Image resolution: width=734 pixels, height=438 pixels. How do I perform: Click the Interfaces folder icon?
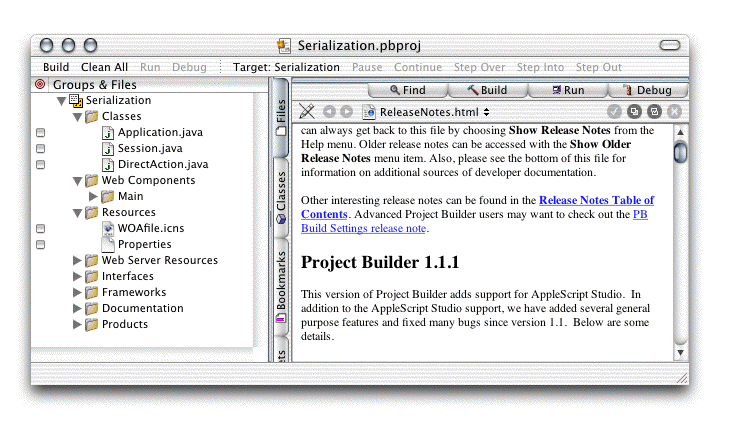click(x=92, y=276)
